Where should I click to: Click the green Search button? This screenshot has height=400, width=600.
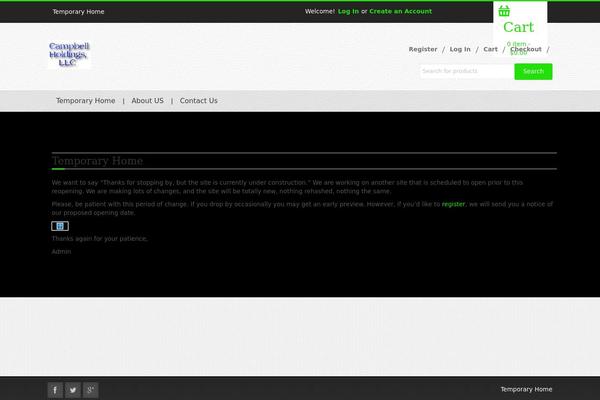[x=533, y=72]
